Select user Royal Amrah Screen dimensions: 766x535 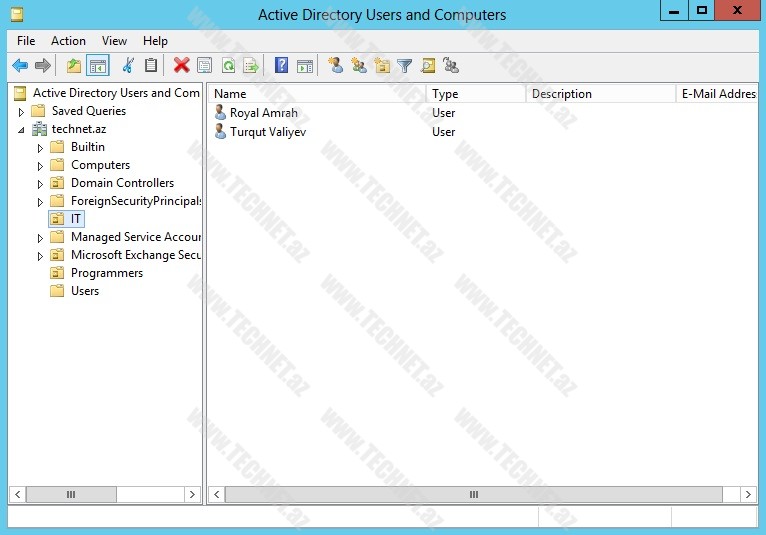(263, 113)
